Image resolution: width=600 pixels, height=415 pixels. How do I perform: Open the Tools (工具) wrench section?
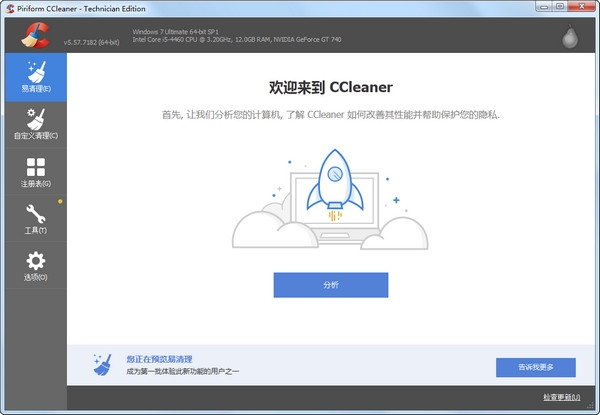(36, 219)
